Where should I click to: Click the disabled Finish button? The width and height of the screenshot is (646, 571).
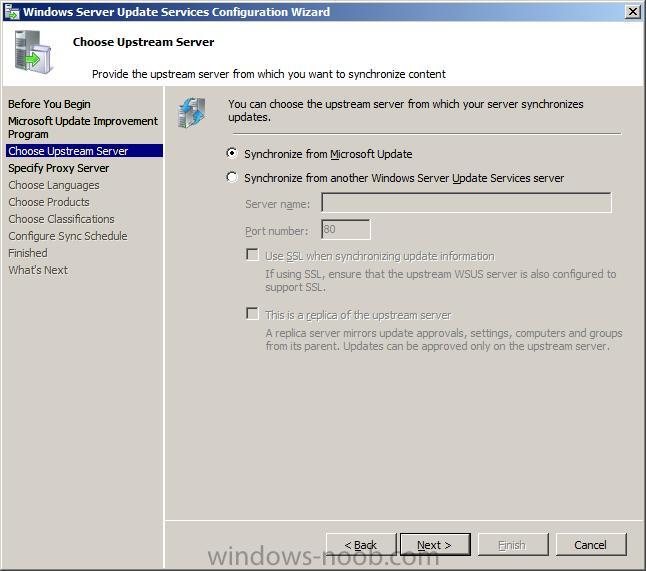click(513, 545)
